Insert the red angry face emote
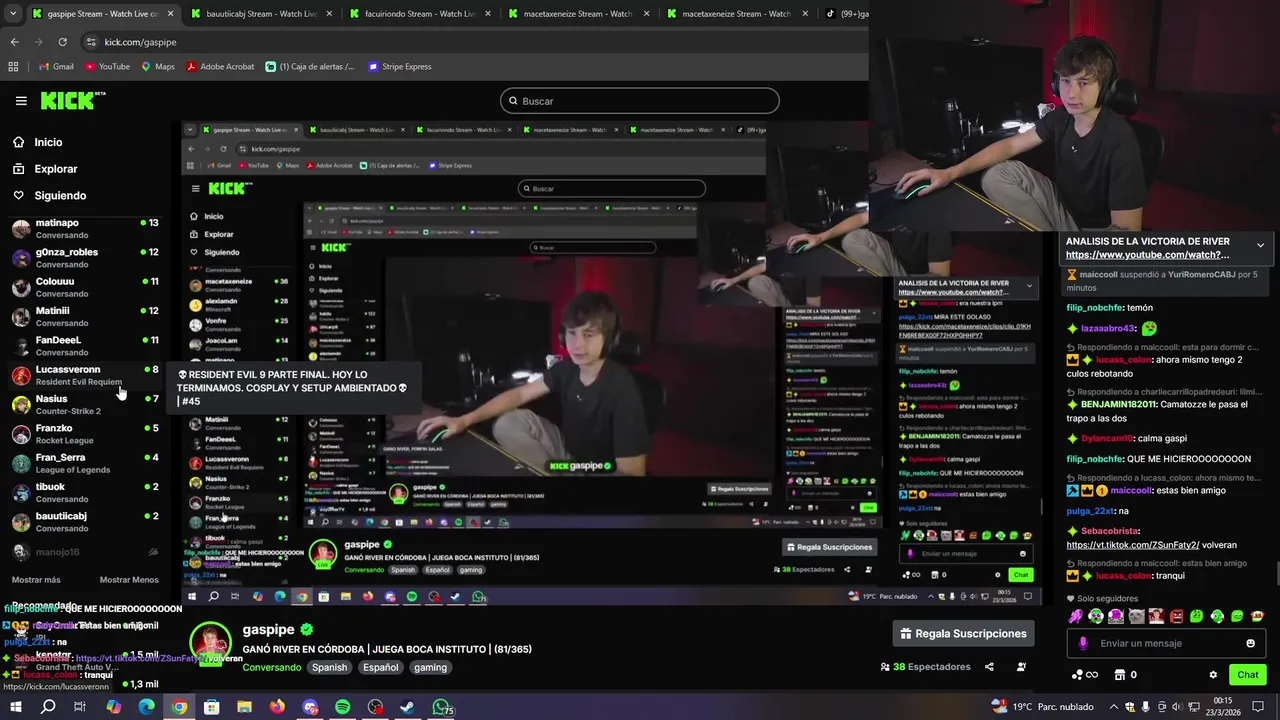 [x=1176, y=616]
